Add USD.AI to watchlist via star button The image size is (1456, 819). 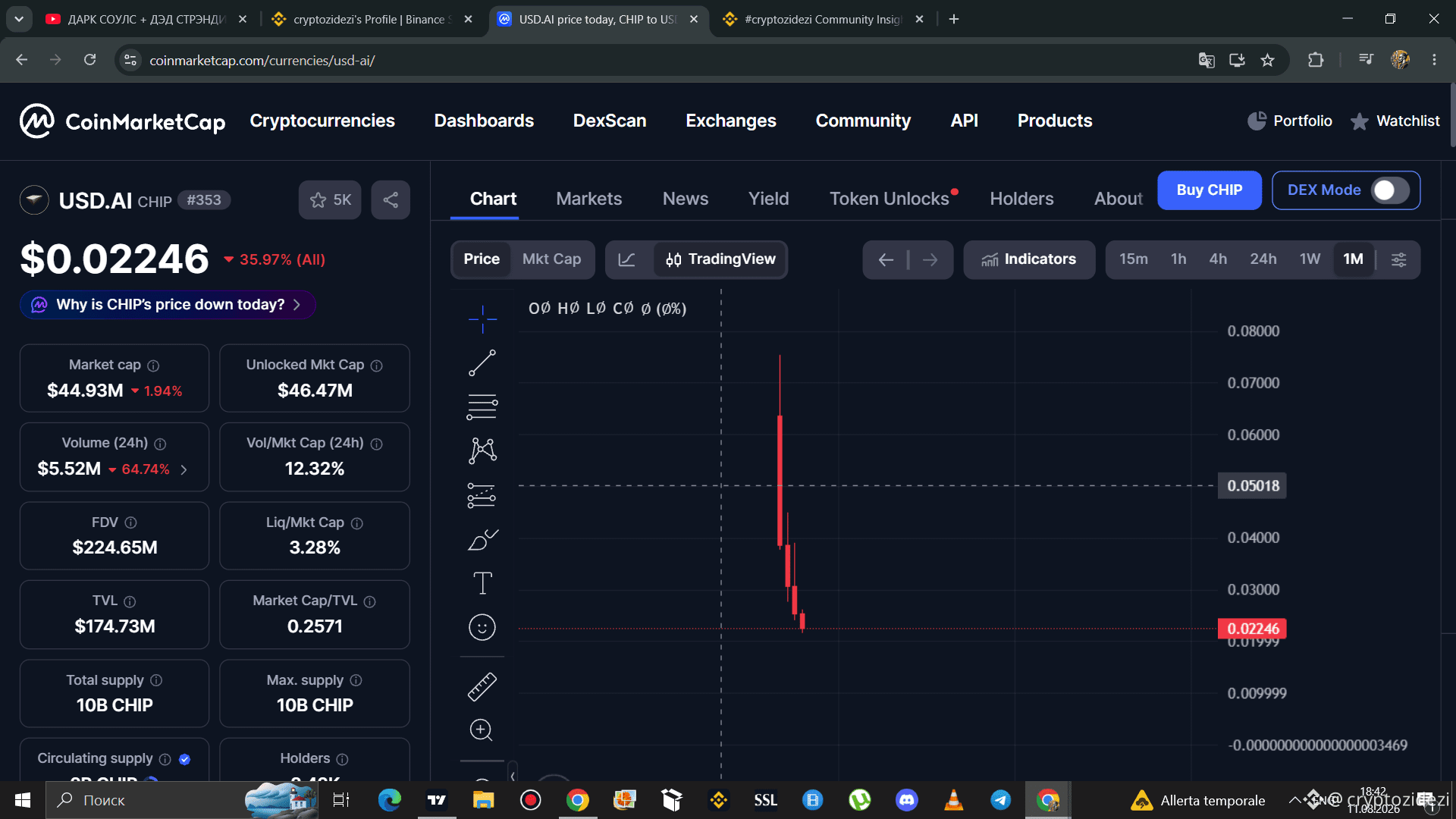pyautogui.click(x=330, y=200)
